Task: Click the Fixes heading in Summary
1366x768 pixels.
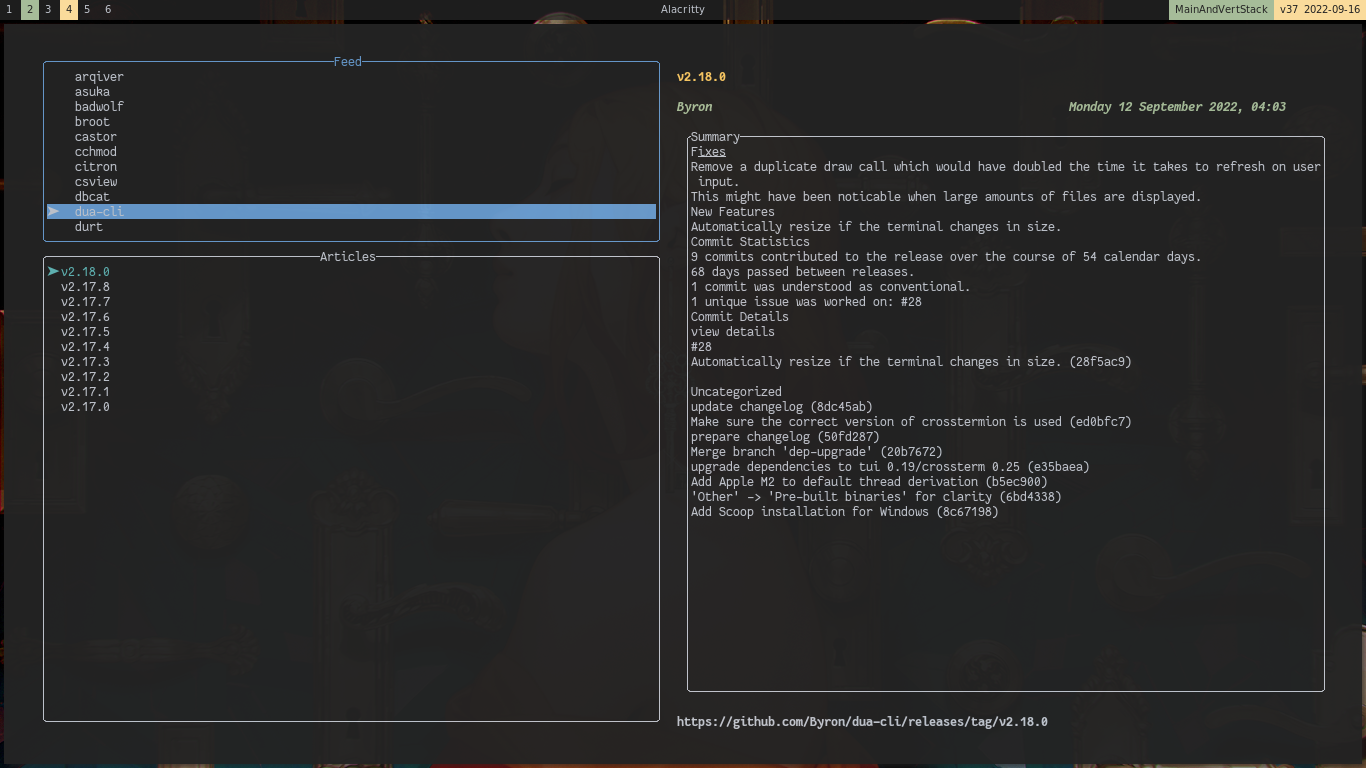Action: (708, 152)
